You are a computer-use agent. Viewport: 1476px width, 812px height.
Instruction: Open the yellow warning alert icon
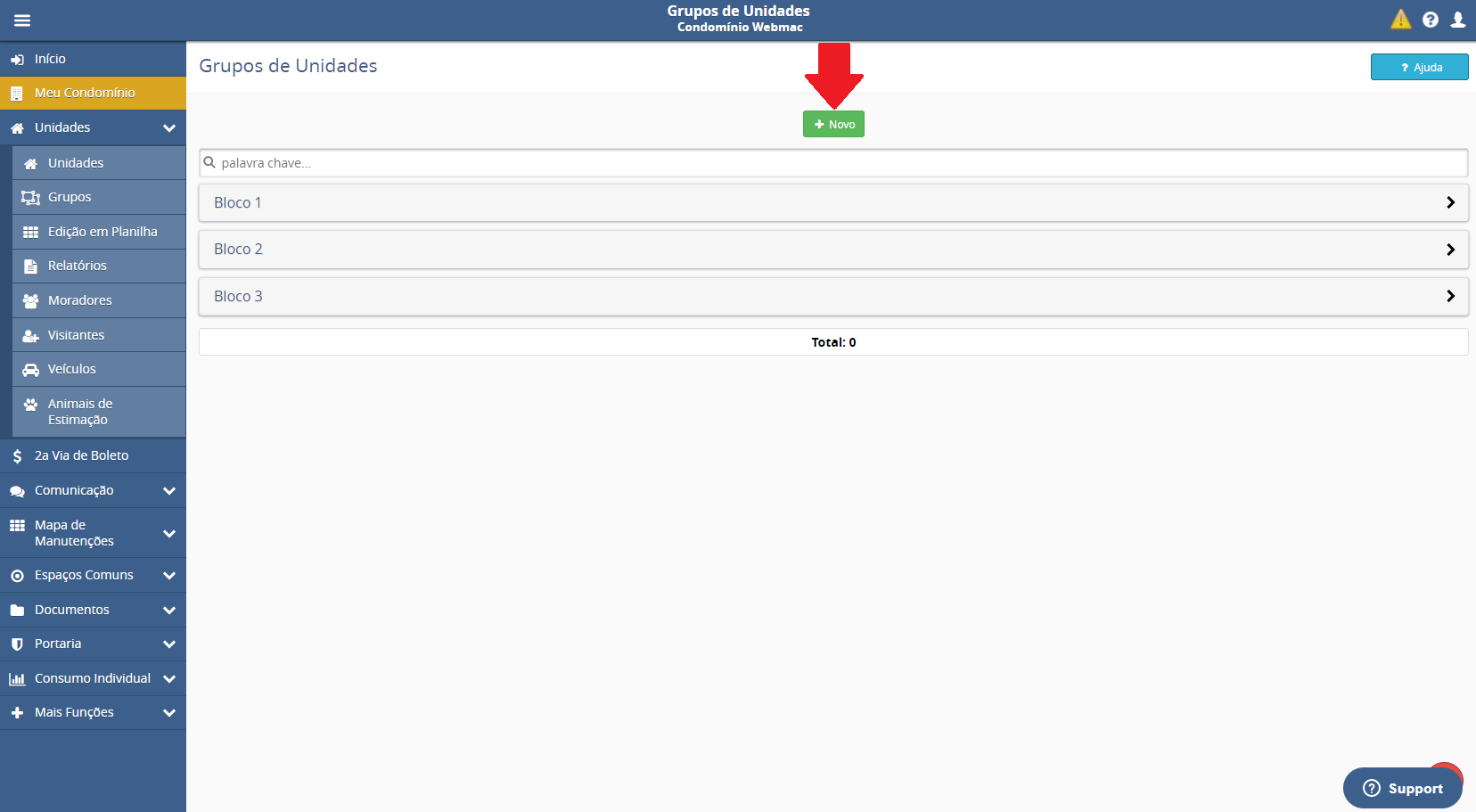point(1401,19)
